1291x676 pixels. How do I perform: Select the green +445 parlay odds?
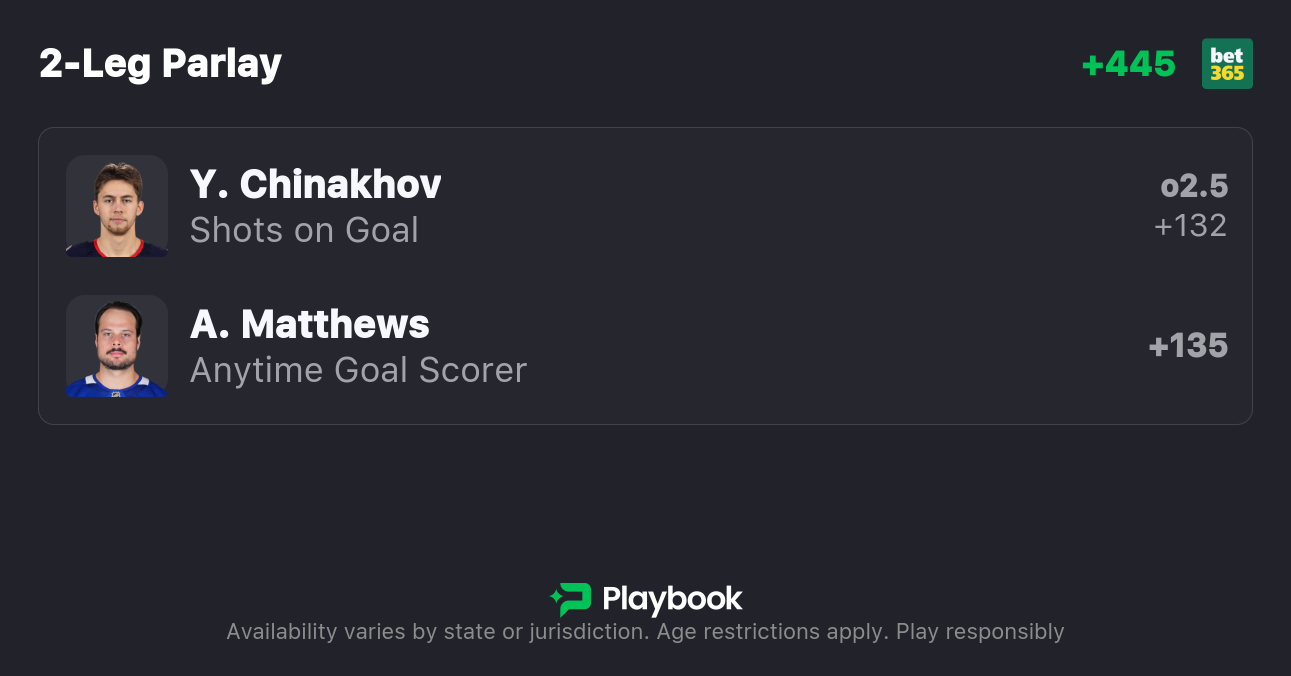tap(1129, 64)
